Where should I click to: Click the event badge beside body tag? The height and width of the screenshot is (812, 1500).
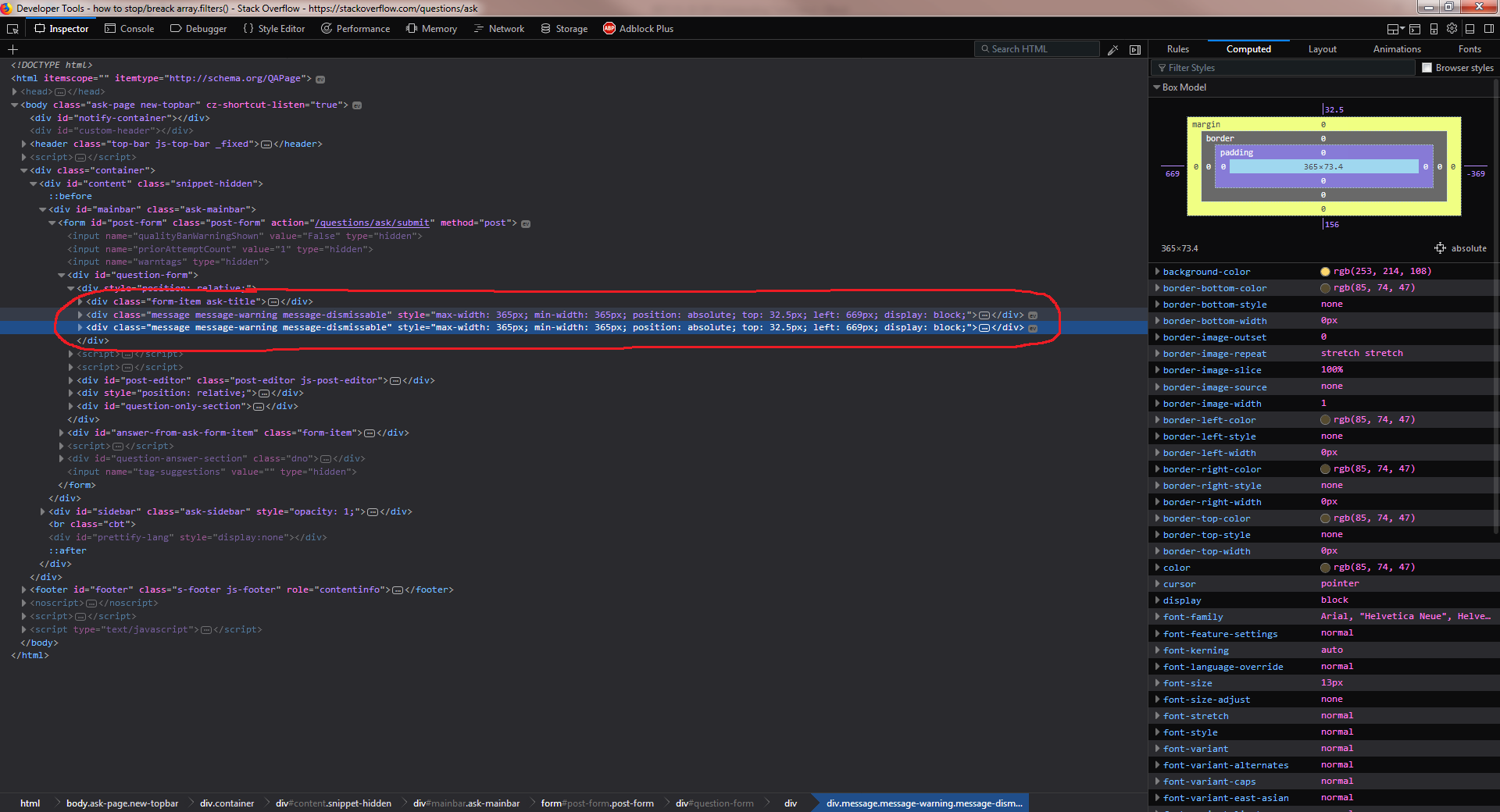(357, 105)
